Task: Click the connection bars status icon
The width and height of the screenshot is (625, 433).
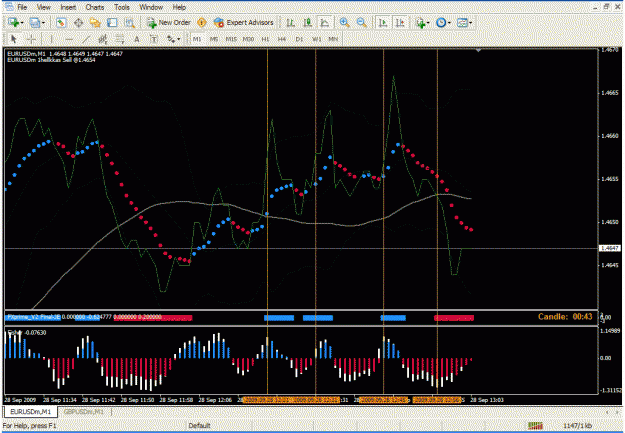Action: 535,425
